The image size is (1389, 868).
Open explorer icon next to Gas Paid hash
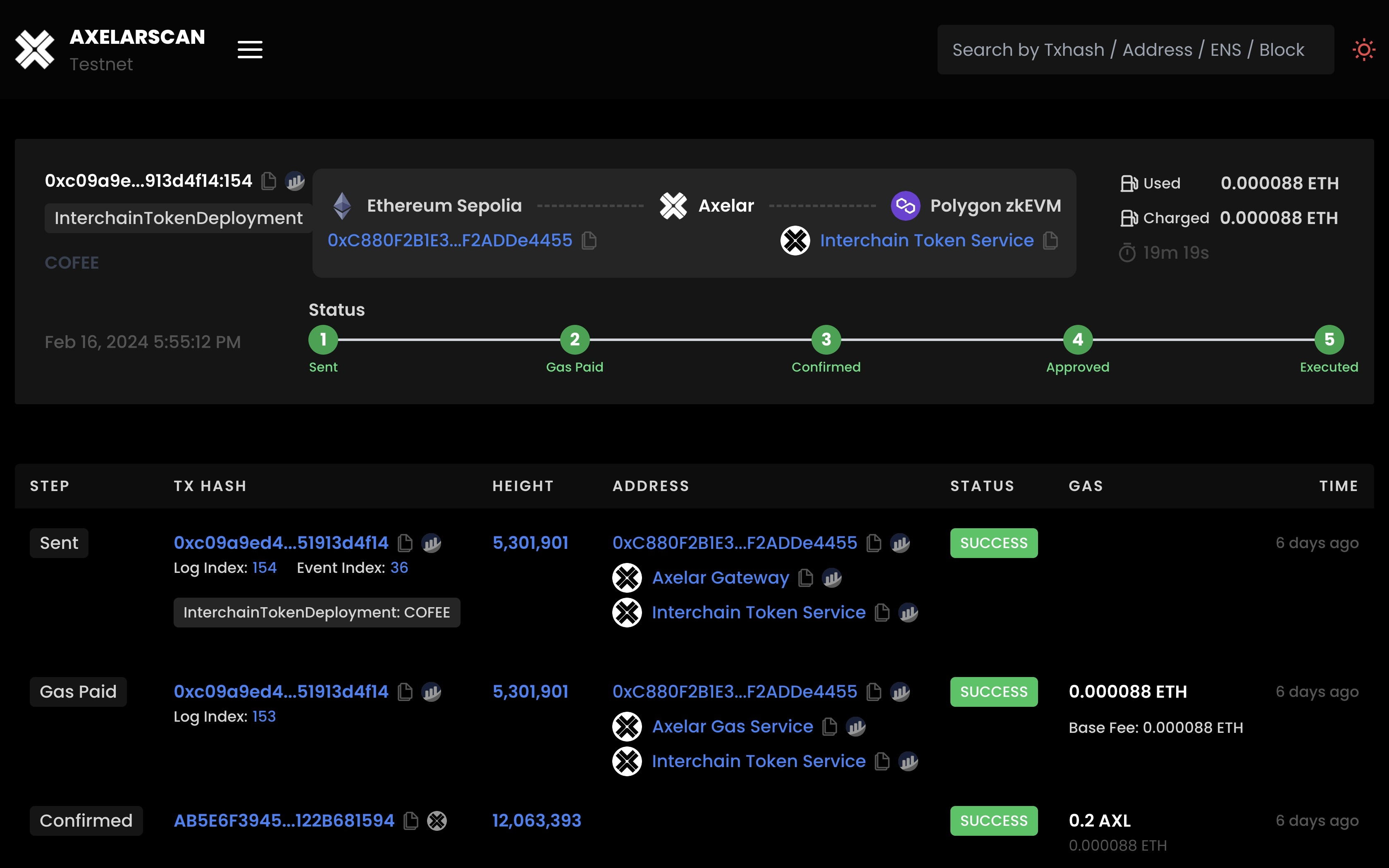431,692
